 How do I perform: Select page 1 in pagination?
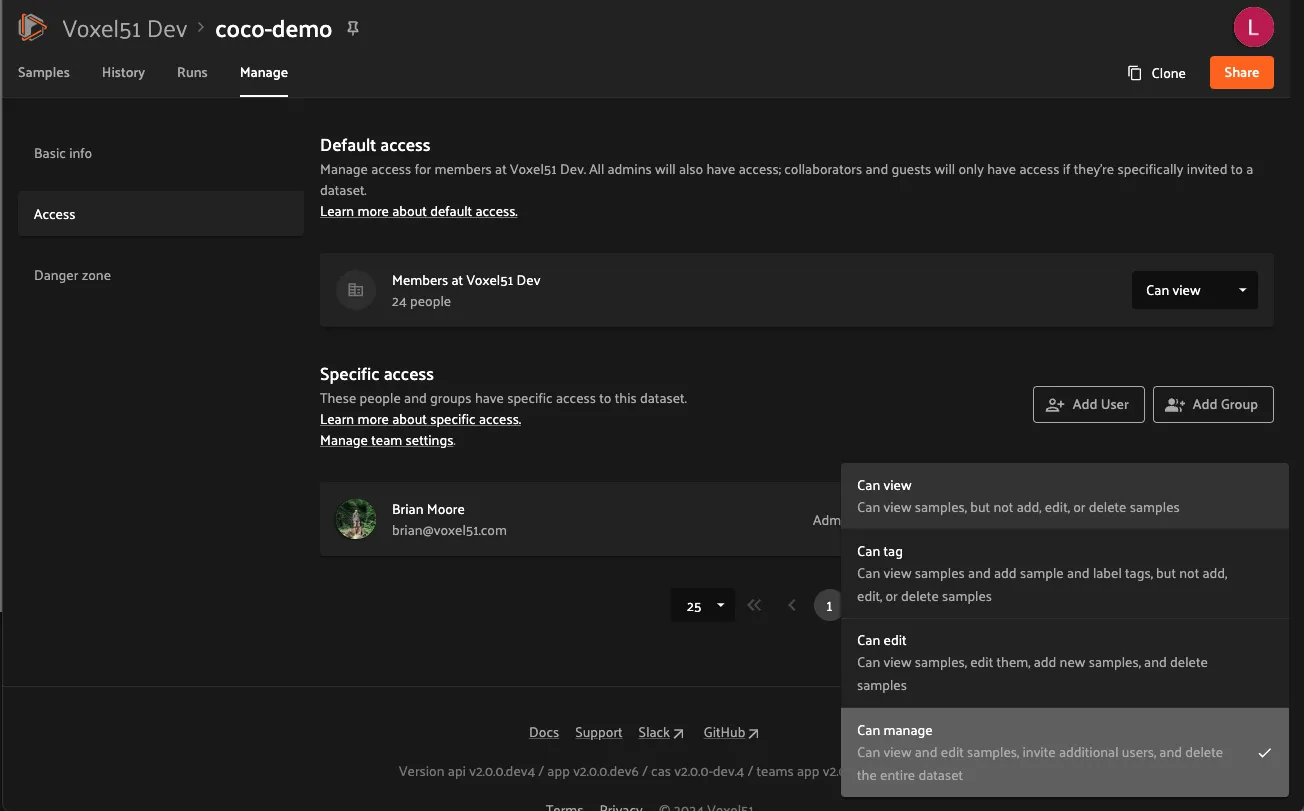click(828, 606)
